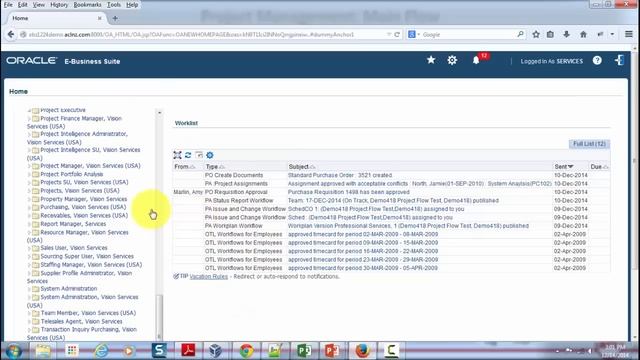Viewport: 640px width, 360px height.
Task: Open Adobe Acrobat from taskbar
Action: (188, 351)
